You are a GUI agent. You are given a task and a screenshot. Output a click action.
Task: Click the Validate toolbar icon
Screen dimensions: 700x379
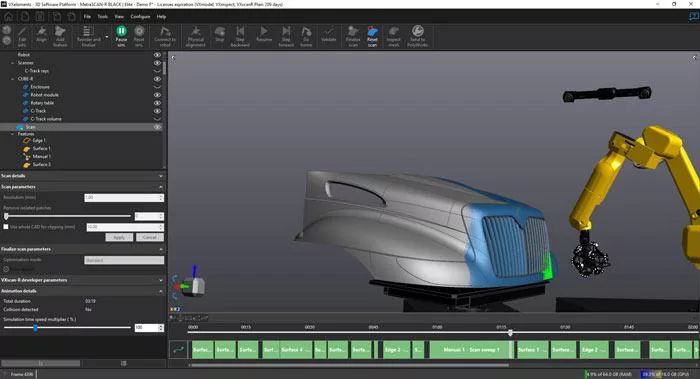pyautogui.click(x=329, y=34)
